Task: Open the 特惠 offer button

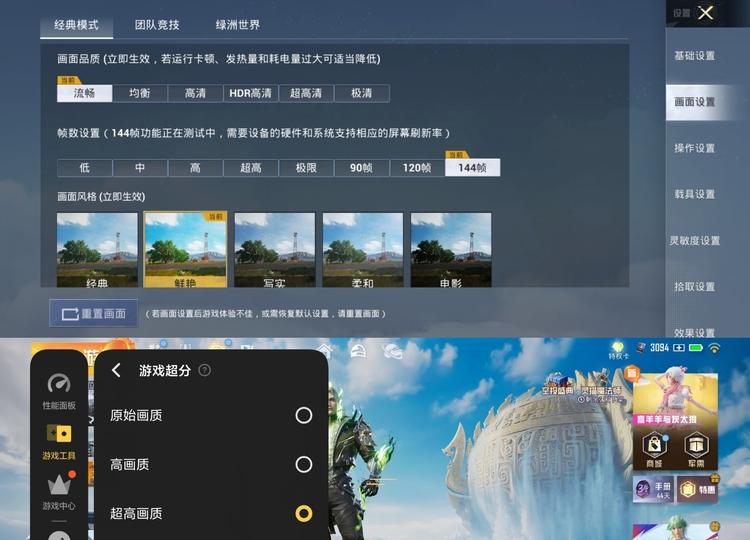Action: click(698, 489)
